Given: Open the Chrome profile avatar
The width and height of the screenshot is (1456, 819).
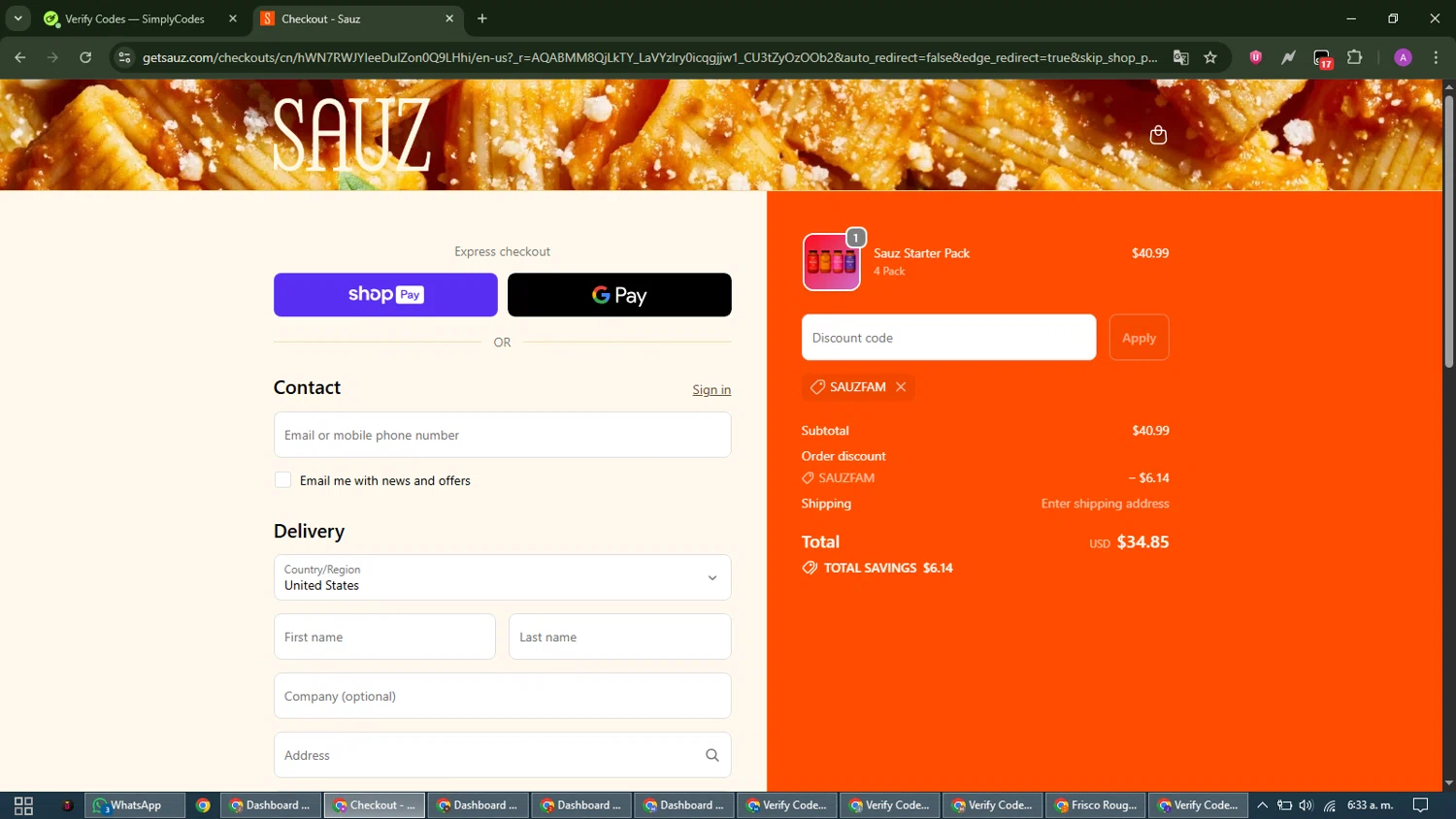Looking at the screenshot, I should click(1403, 57).
